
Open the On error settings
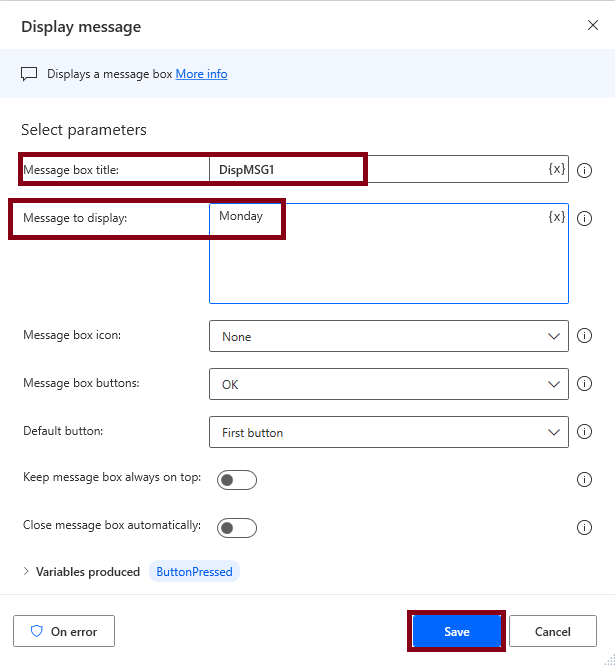tap(64, 631)
